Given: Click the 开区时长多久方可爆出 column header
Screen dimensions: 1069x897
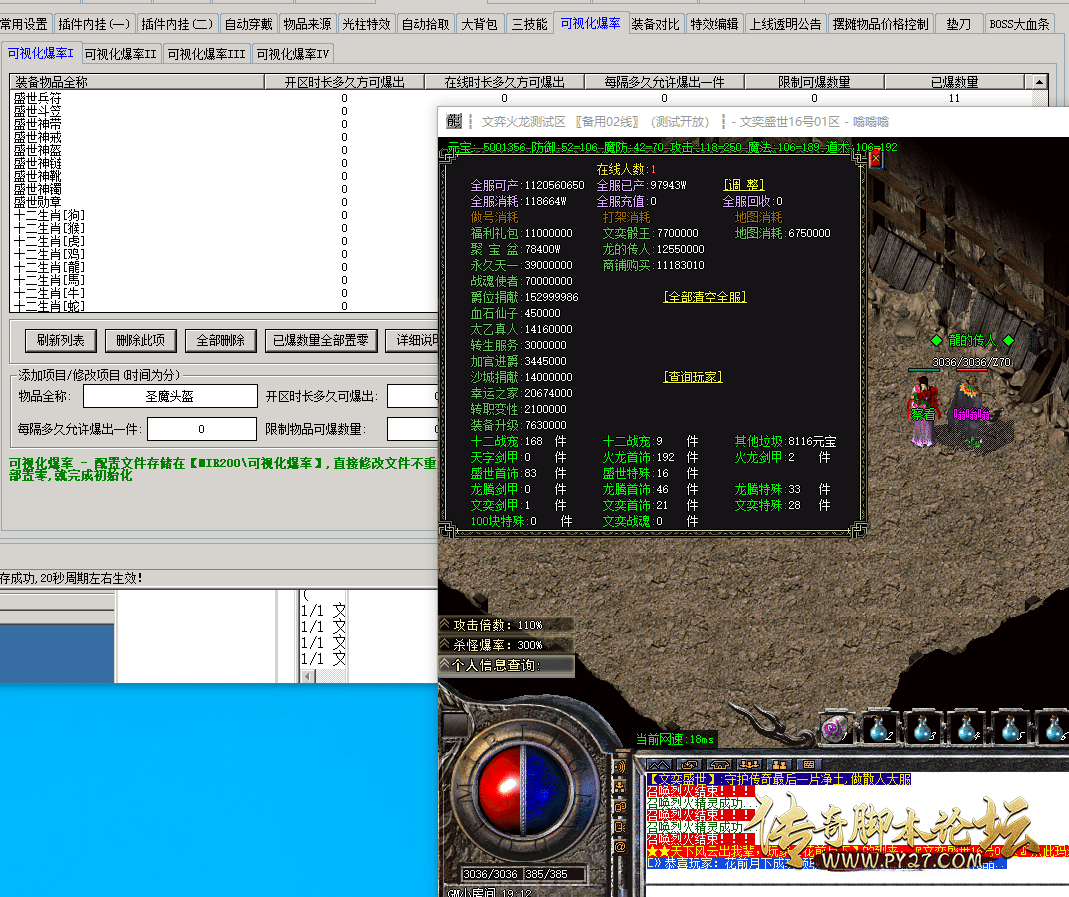Looking at the screenshot, I should [x=344, y=82].
